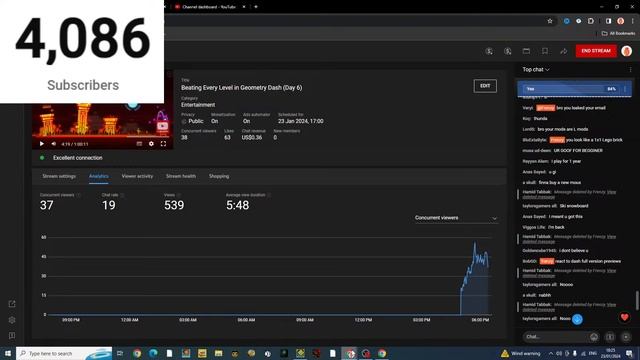Show info for Concurrent viewers metric

click(x=79, y=195)
